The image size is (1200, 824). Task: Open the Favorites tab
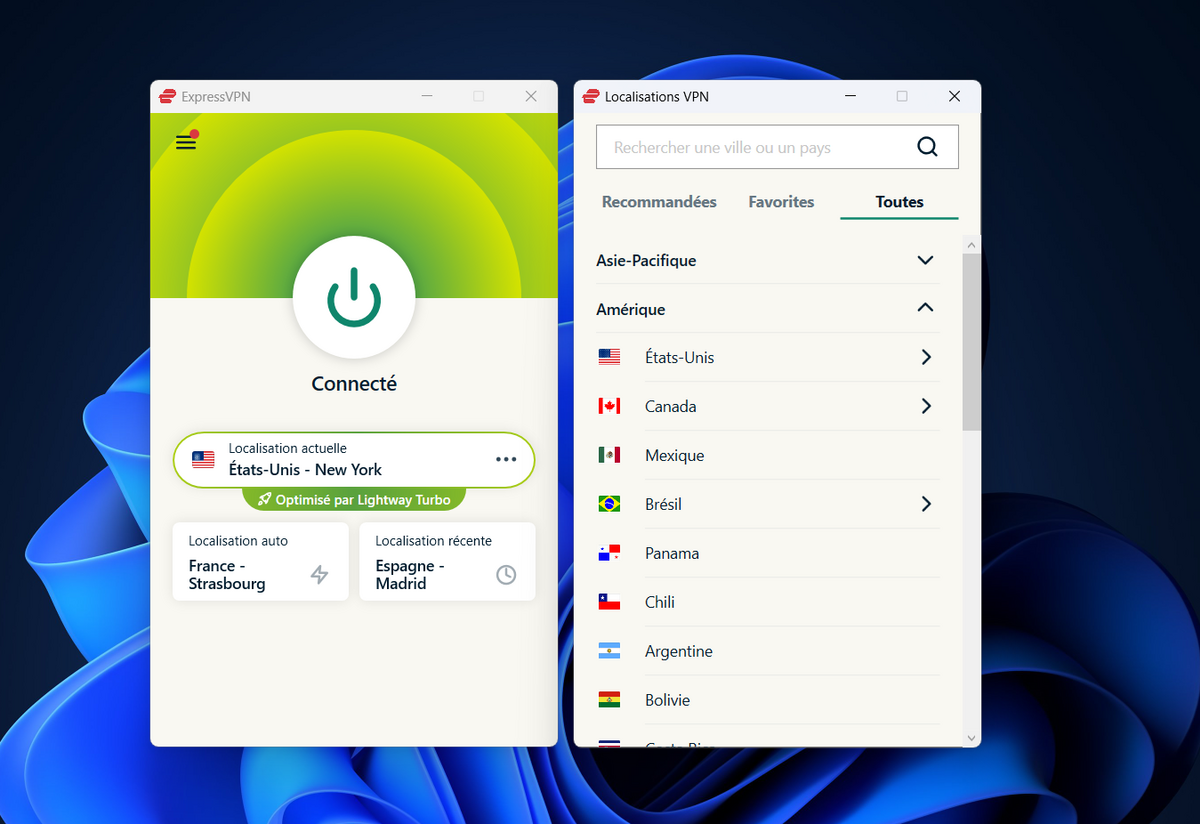coord(781,201)
